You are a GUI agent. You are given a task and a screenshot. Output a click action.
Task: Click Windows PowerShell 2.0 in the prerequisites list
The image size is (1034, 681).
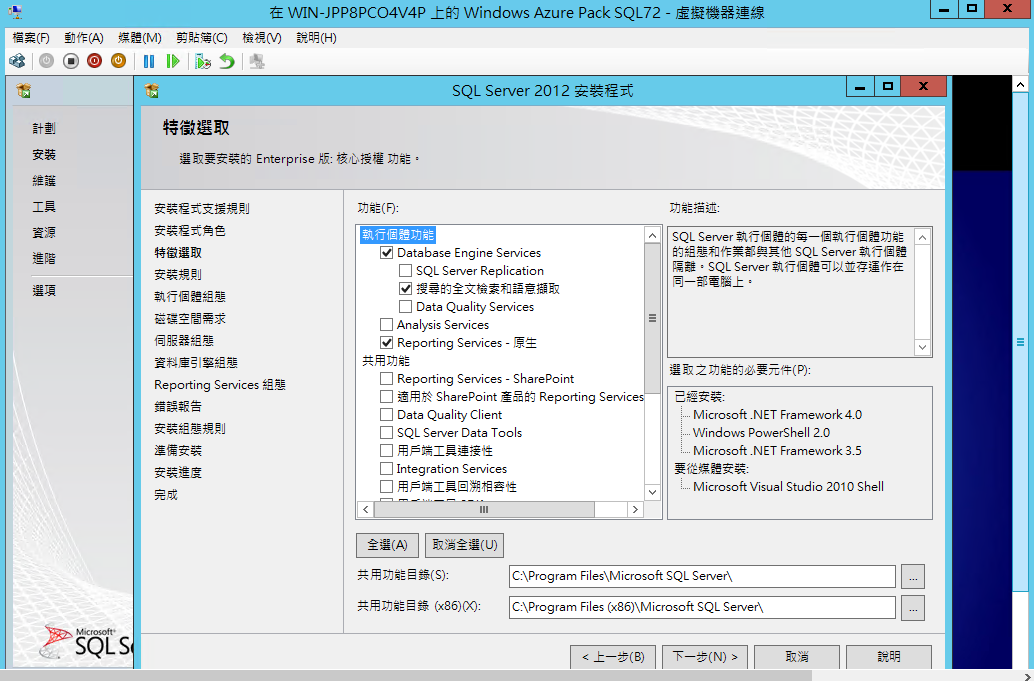pyautogui.click(x=761, y=433)
